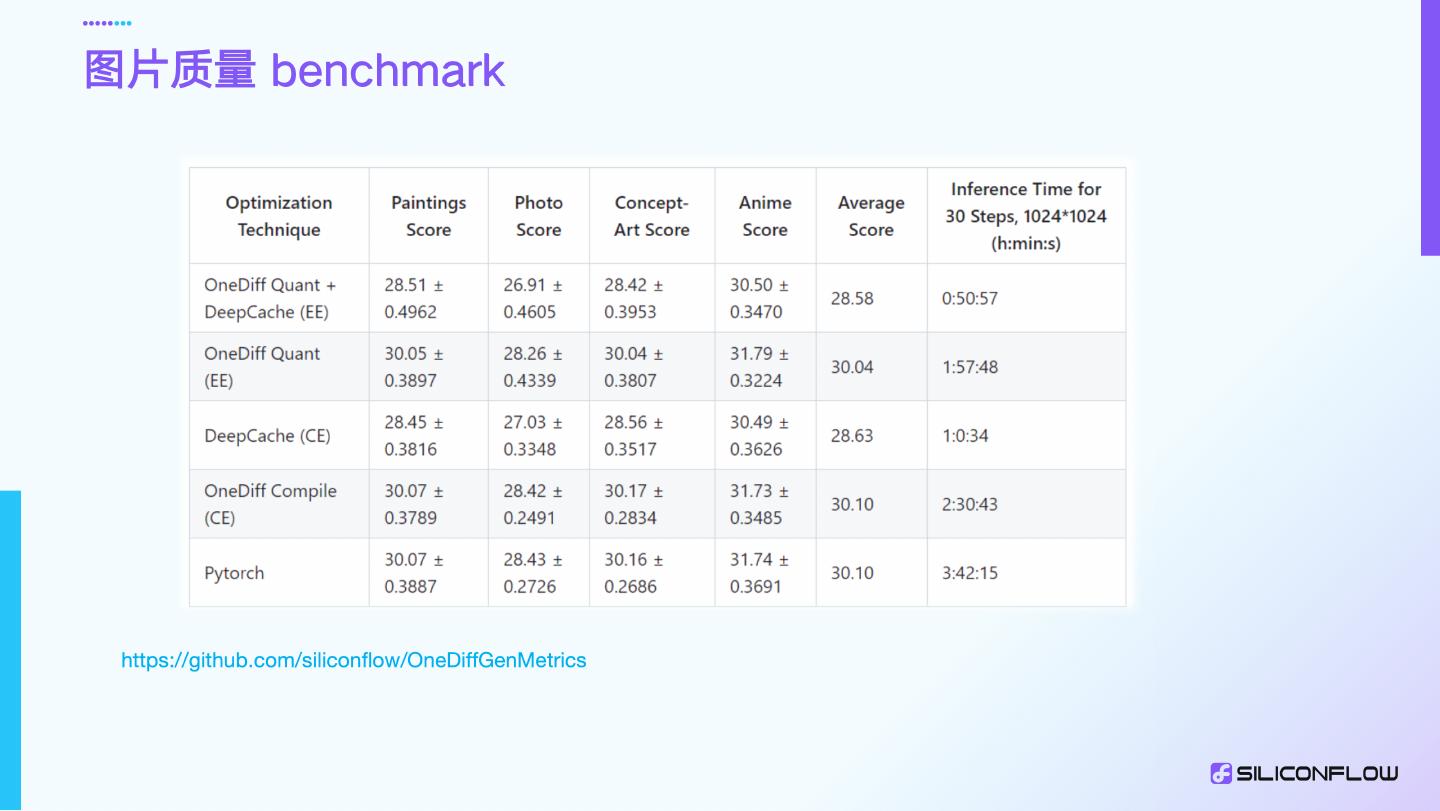1440x811 pixels.
Task: Select the slide title "图片质量 benchmark"
Action: click(x=294, y=70)
